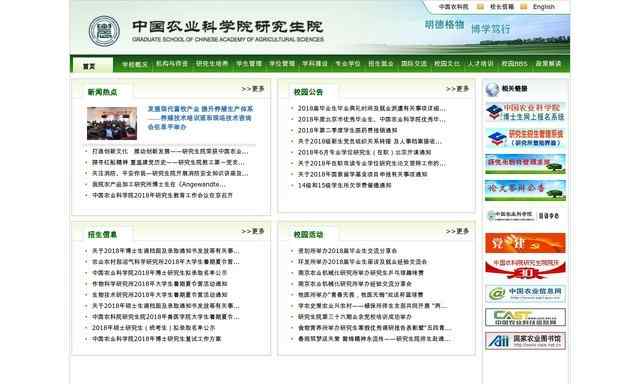Open 作物科学研究所2018年大学生暑期夏令营 notice

click(x=160, y=284)
